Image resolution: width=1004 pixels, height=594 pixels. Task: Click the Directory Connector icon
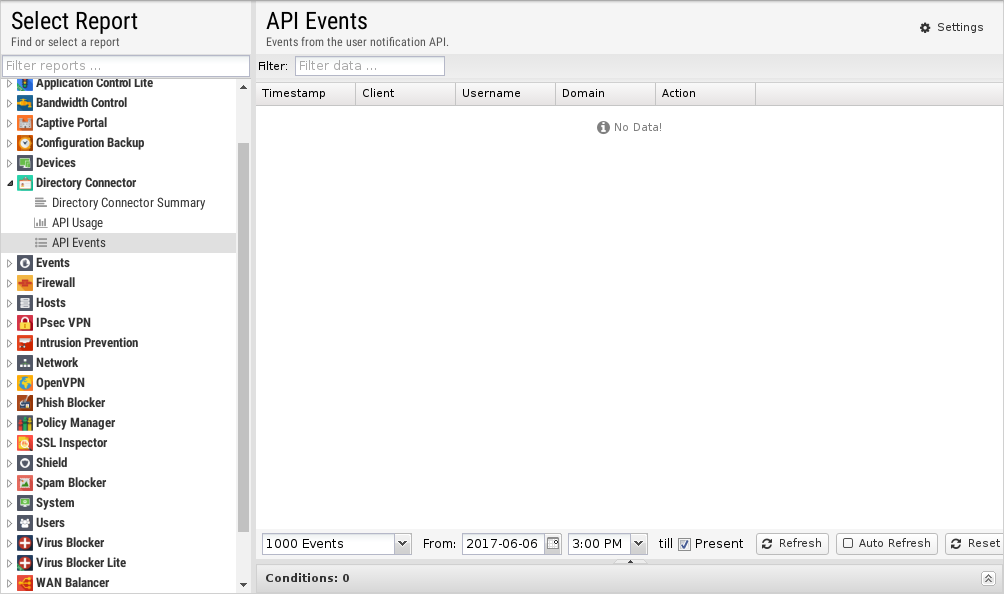pyautogui.click(x=24, y=183)
